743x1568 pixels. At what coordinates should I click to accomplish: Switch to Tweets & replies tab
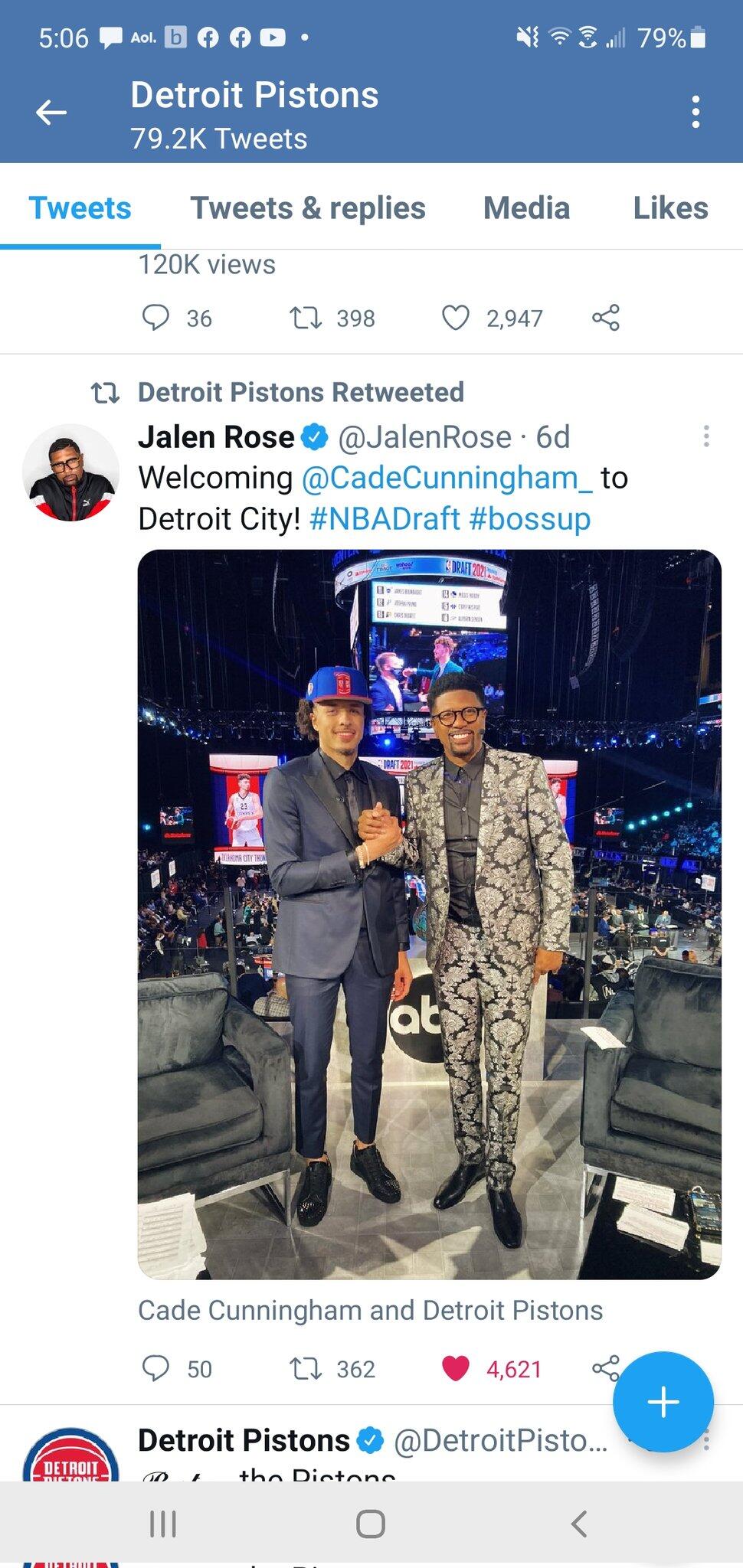click(x=308, y=208)
